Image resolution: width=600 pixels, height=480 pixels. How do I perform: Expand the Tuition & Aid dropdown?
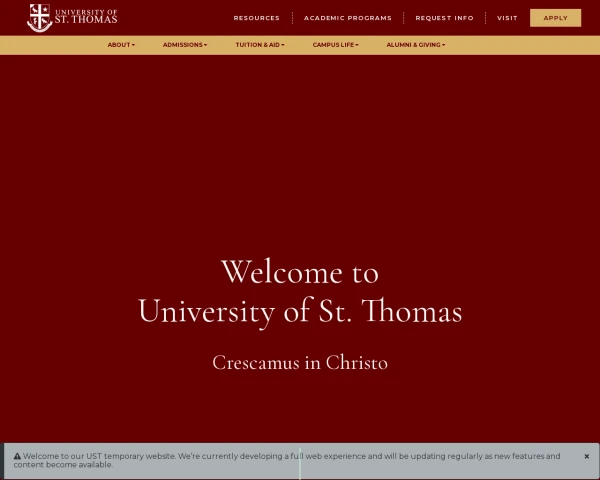260,45
